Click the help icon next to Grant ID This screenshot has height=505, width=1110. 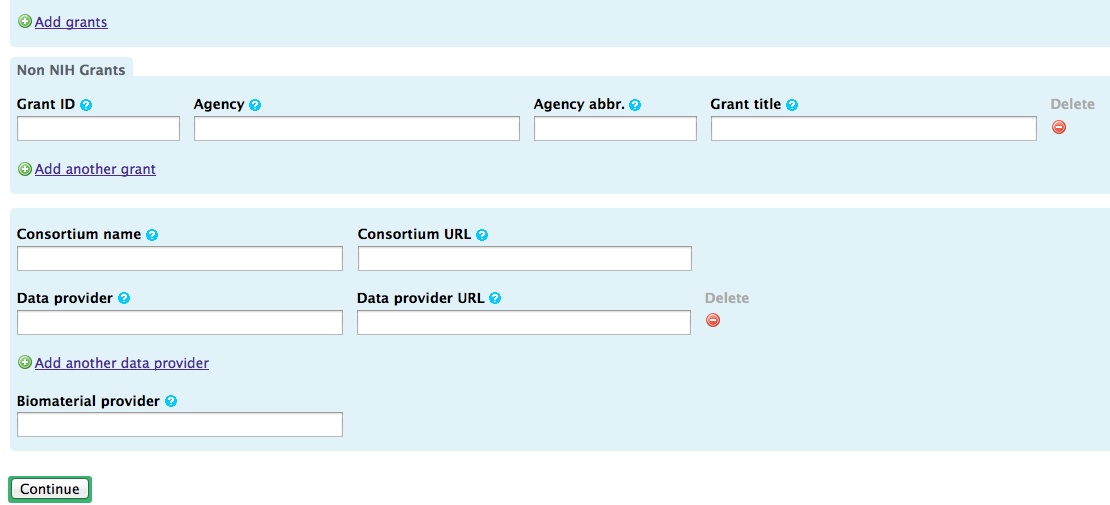(86, 105)
